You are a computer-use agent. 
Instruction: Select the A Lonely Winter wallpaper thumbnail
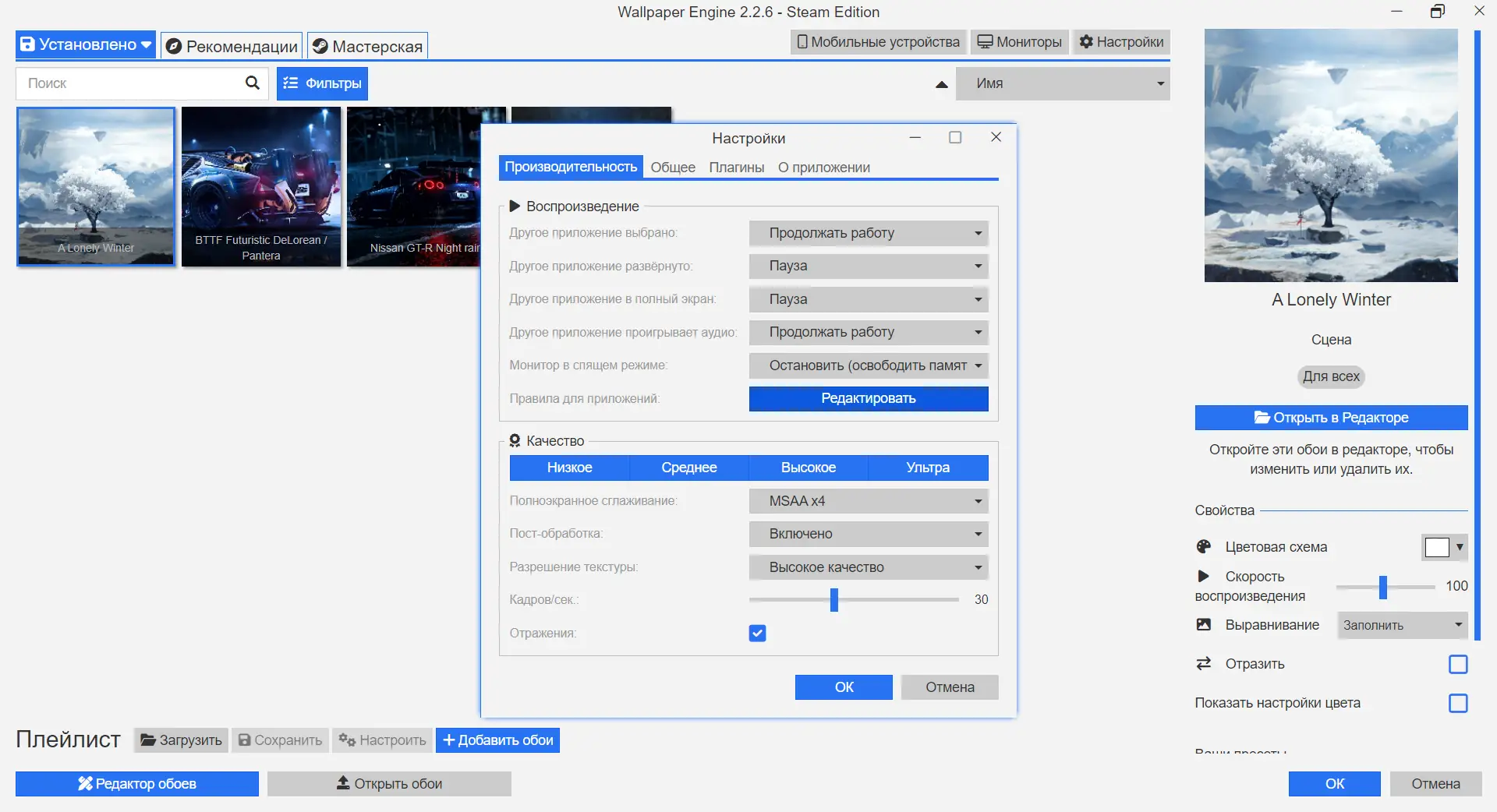coord(96,187)
